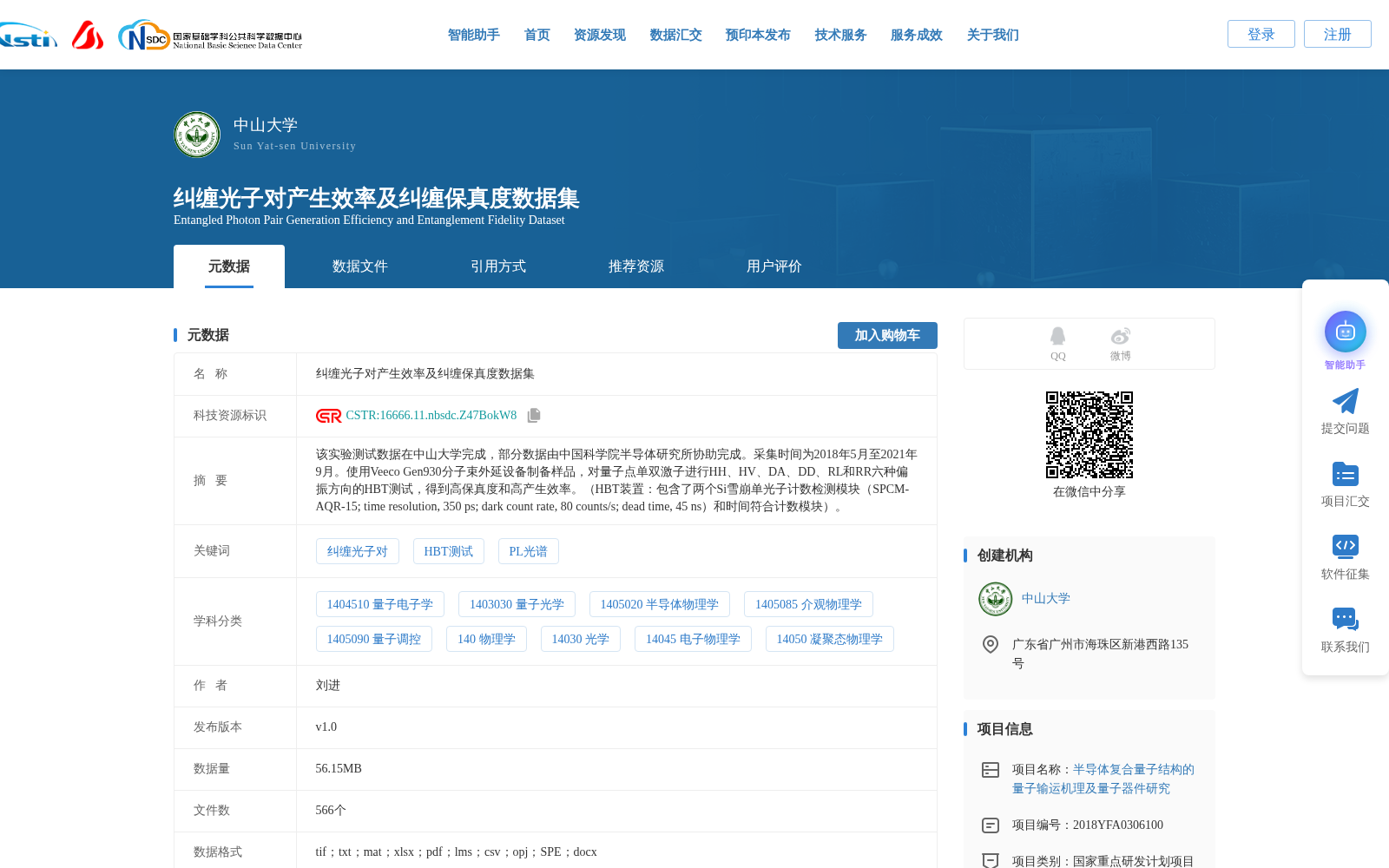Image resolution: width=1389 pixels, height=868 pixels.
Task: Switch to the 用户评价 tab
Action: click(x=773, y=266)
